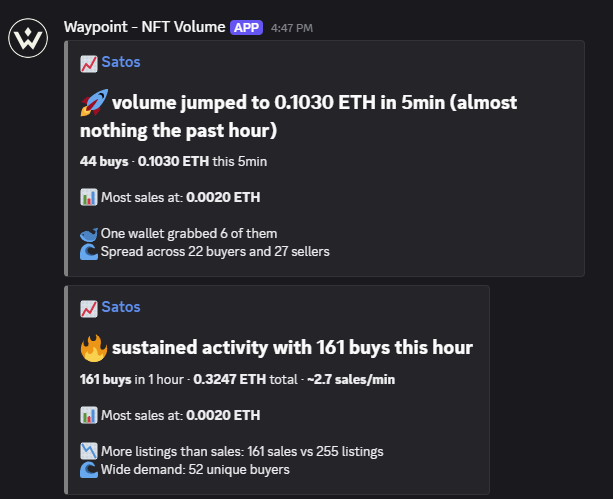Click the rocket emoji in volume headline
The height and width of the screenshot is (499, 613).
tap(94, 102)
